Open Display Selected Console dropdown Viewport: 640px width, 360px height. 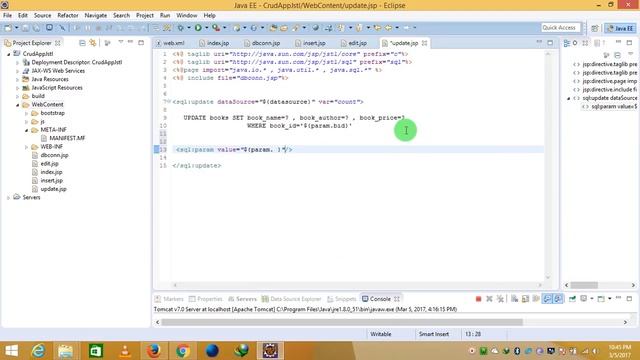[592, 299]
